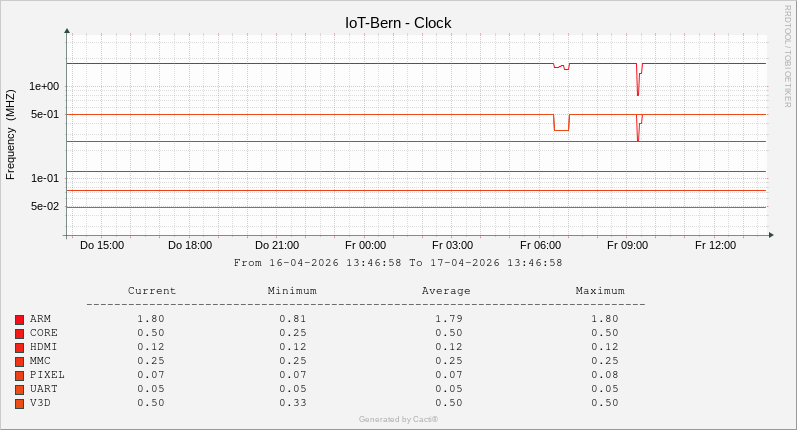Click the Average column header
This screenshot has height=430, width=797.
(446, 291)
